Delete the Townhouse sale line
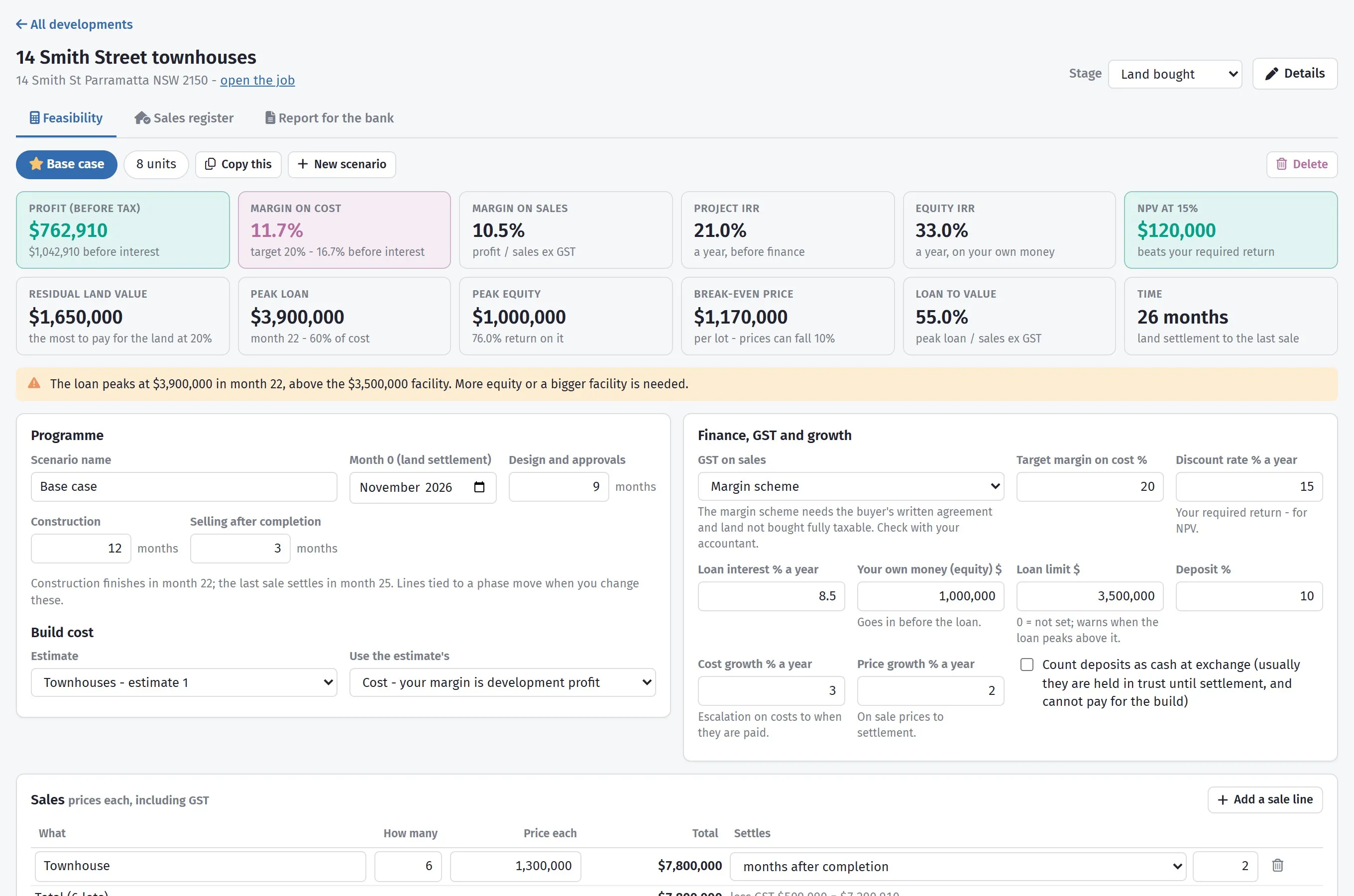This screenshot has height=896, width=1354. (1277, 865)
